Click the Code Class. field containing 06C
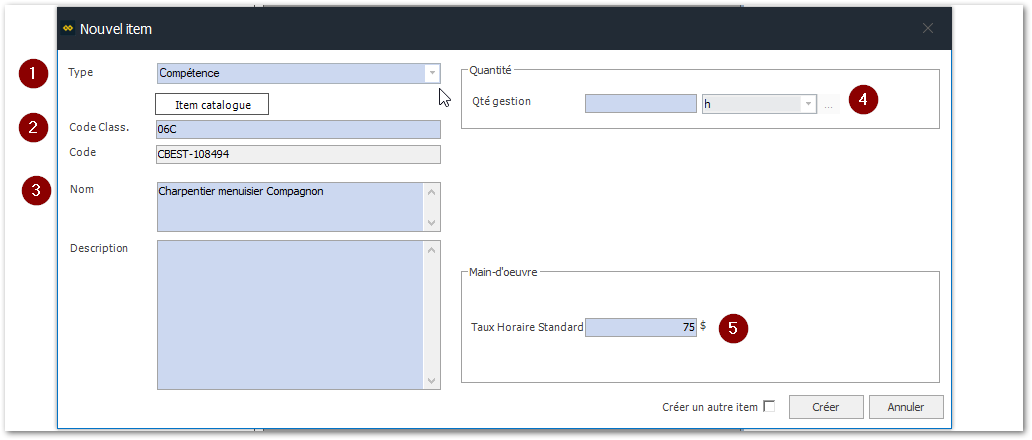This screenshot has height=440, width=1032. 298,129
